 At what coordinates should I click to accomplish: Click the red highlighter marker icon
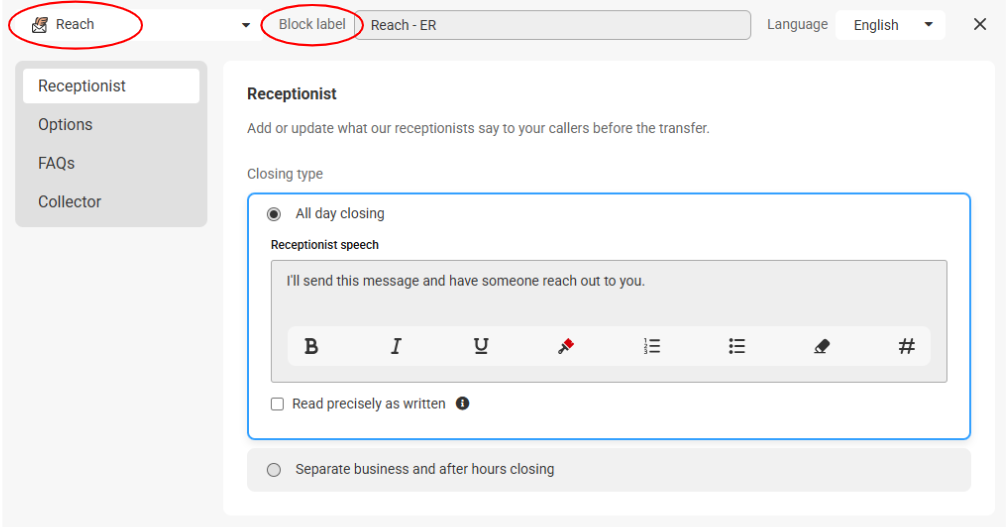(x=566, y=347)
